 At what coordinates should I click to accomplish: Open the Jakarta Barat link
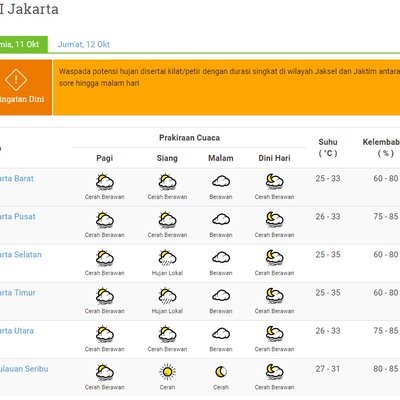coord(17,178)
